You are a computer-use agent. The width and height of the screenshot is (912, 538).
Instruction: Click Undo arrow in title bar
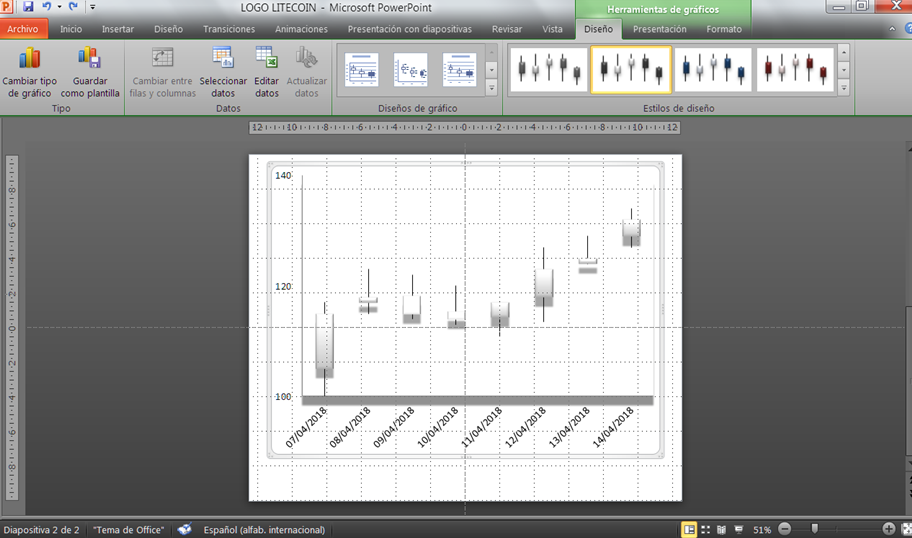[47, 7]
